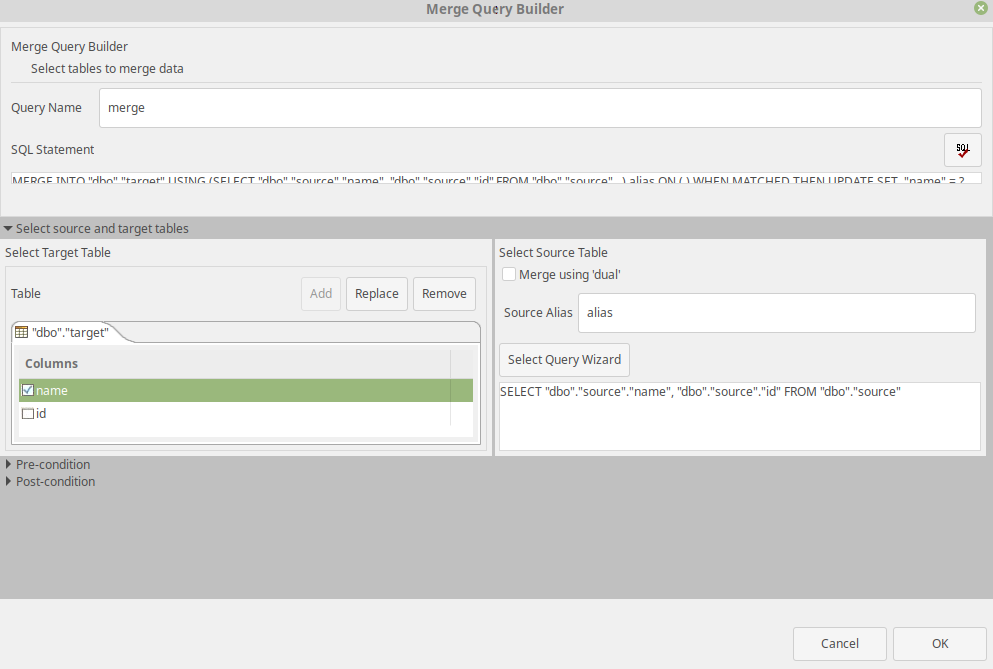
Task: Select the "dbo"."target" tab
Action: (69, 332)
